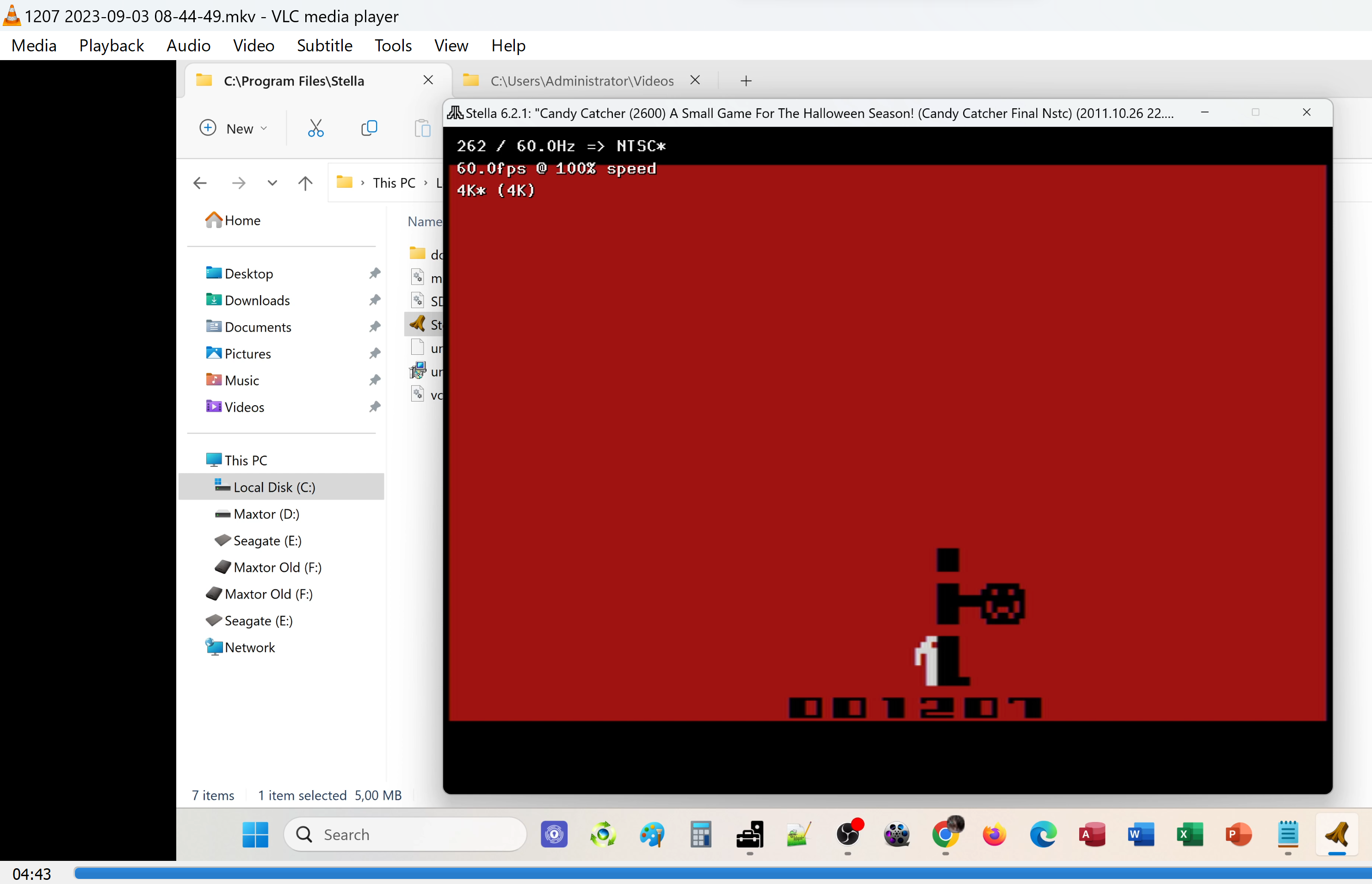Open the Playback menu
Screen dimensions: 1372x884
click(x=111, y=45)
